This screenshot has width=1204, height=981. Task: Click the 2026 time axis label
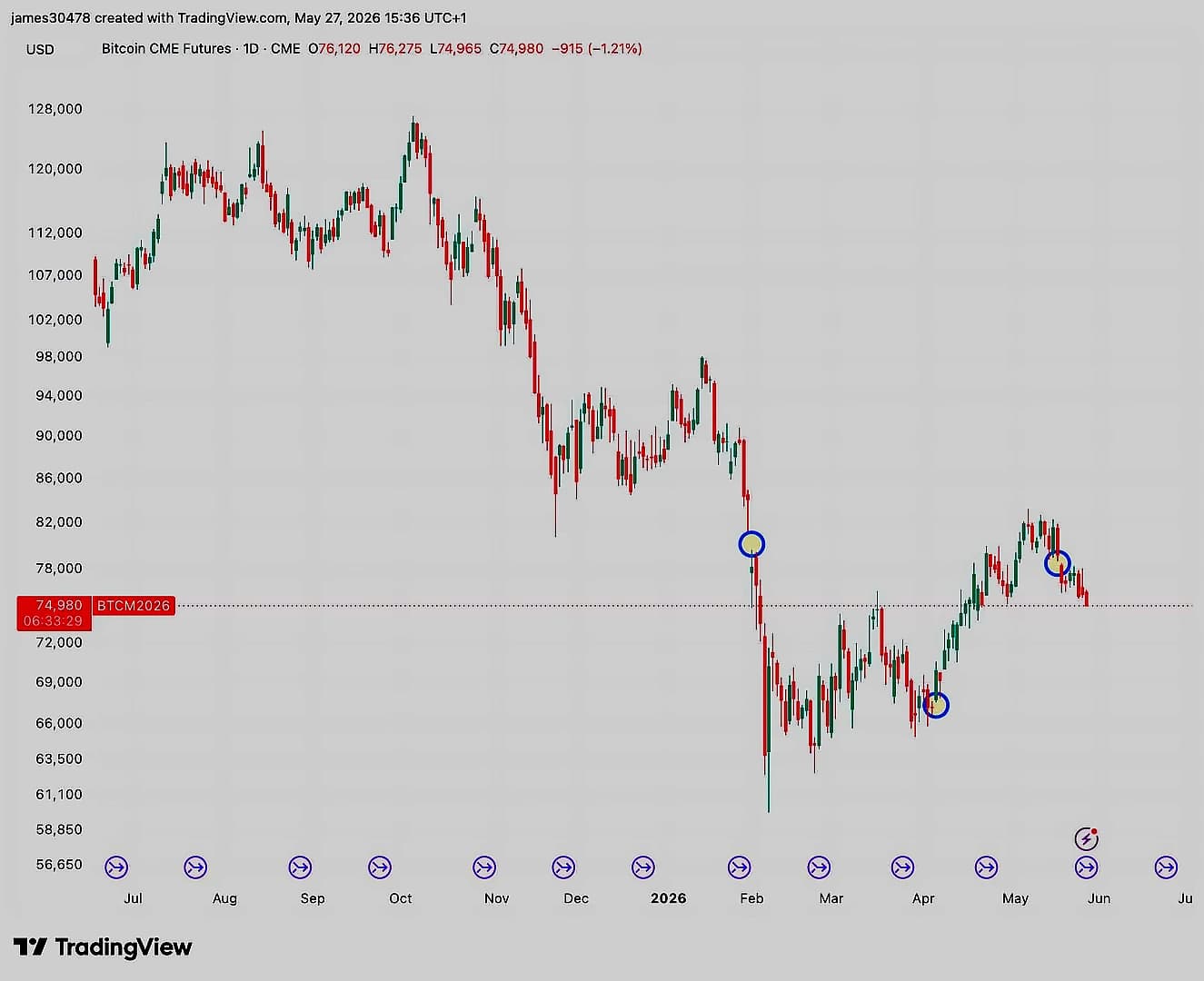pyautogui.click(x=669, y=898)
